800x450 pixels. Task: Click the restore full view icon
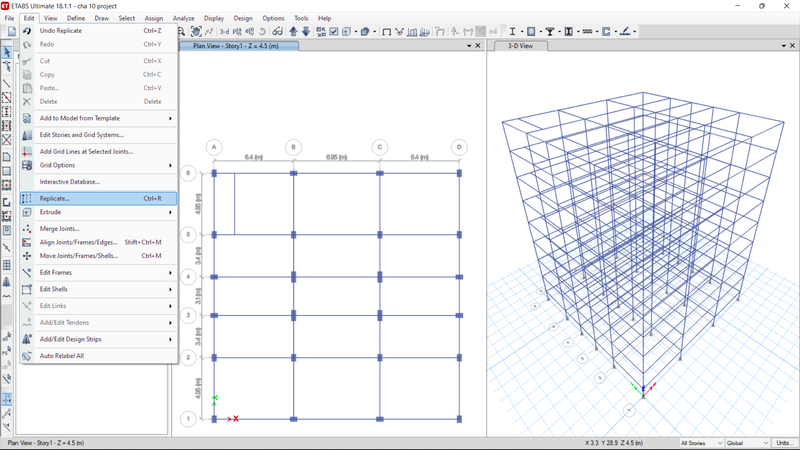[196, 32]
